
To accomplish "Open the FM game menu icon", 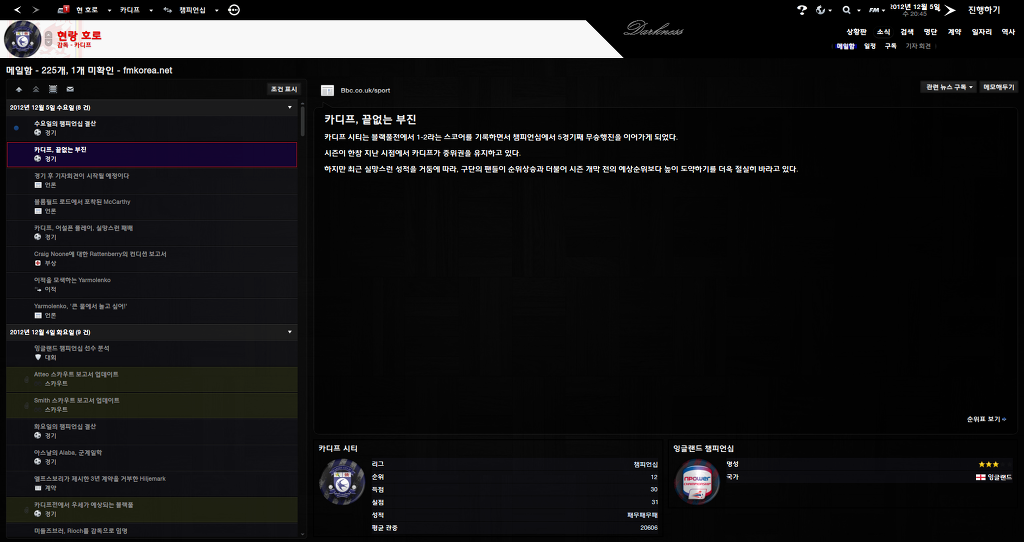I will click(x=873, y=10).
